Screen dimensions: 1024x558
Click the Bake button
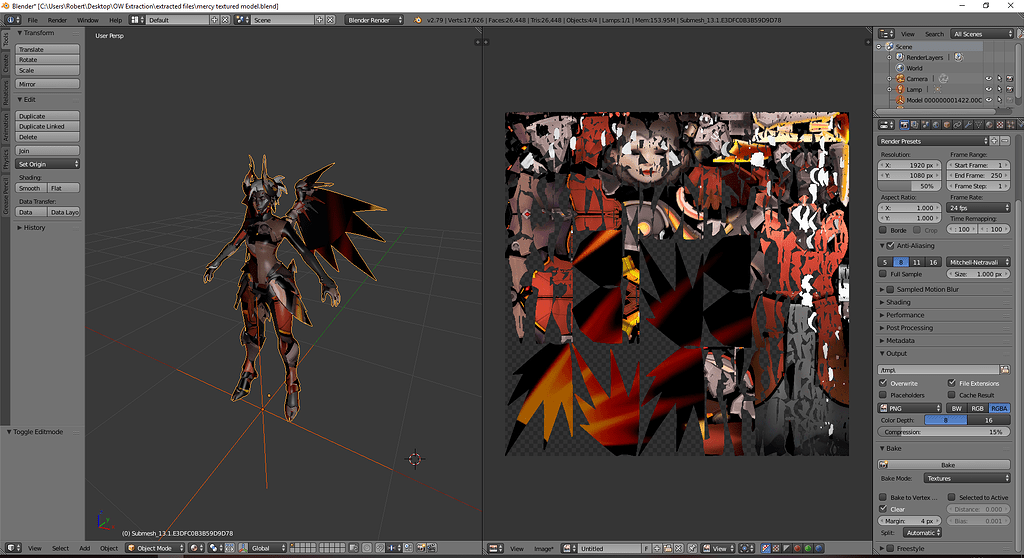[944, 465]
